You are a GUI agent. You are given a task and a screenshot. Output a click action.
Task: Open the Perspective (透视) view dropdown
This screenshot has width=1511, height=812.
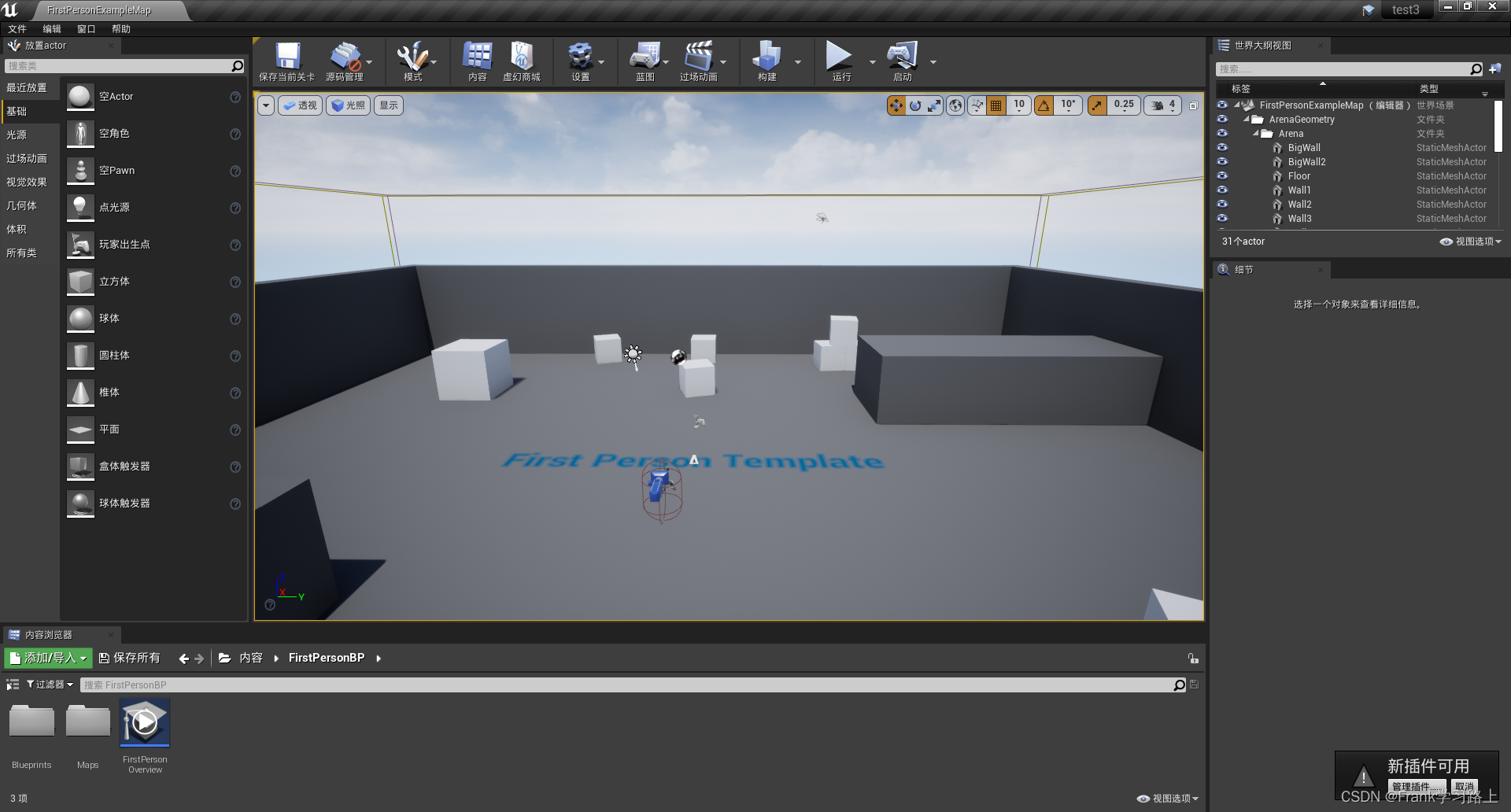pyautogui.click(x=300, y=105)
